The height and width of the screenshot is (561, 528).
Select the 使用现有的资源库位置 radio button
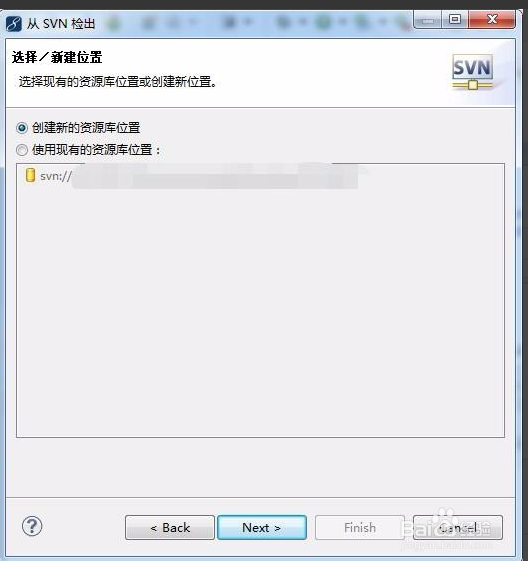tap(22, 150)
